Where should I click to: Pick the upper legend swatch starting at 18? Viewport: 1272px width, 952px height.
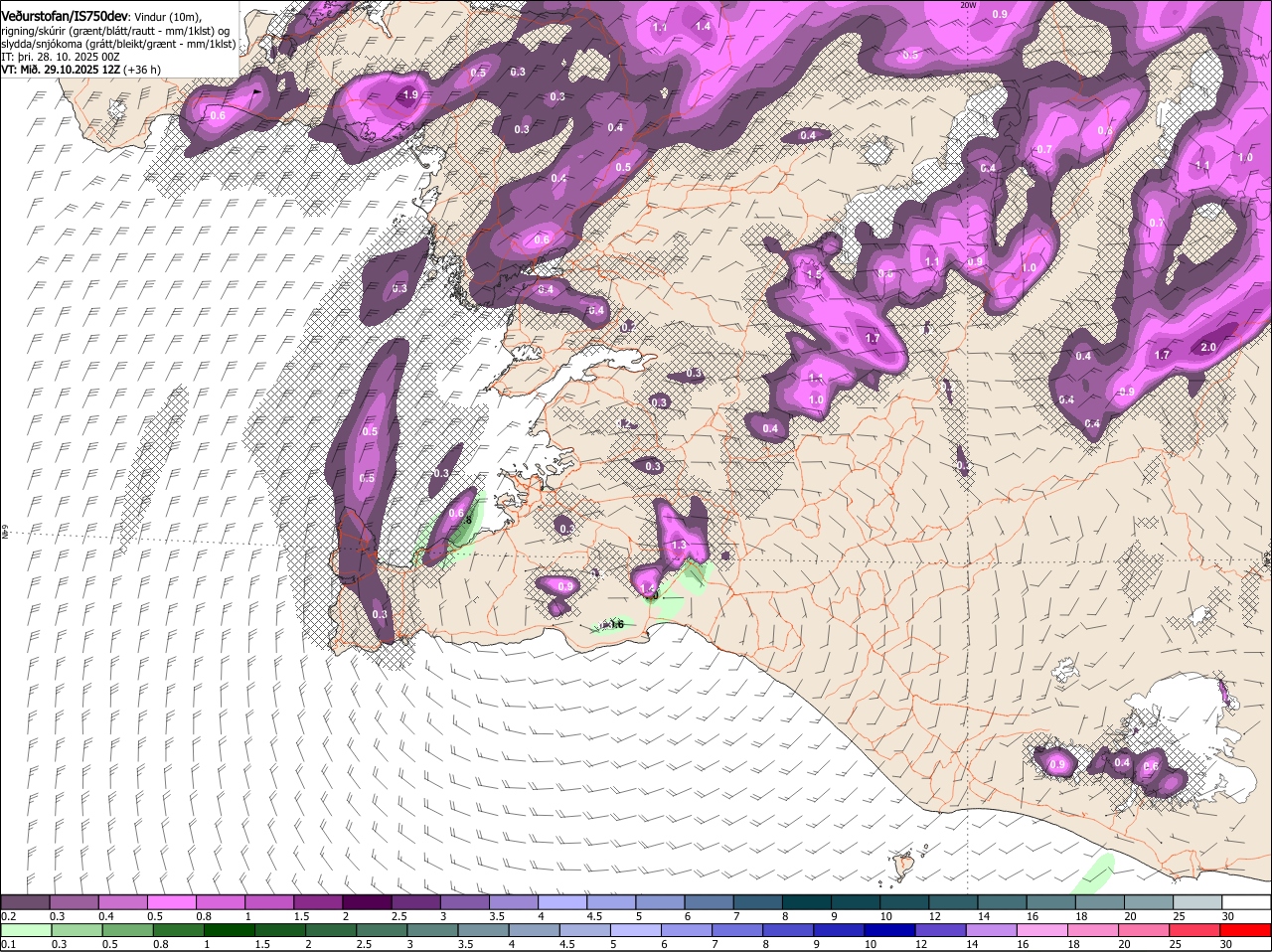[1100, 901]
